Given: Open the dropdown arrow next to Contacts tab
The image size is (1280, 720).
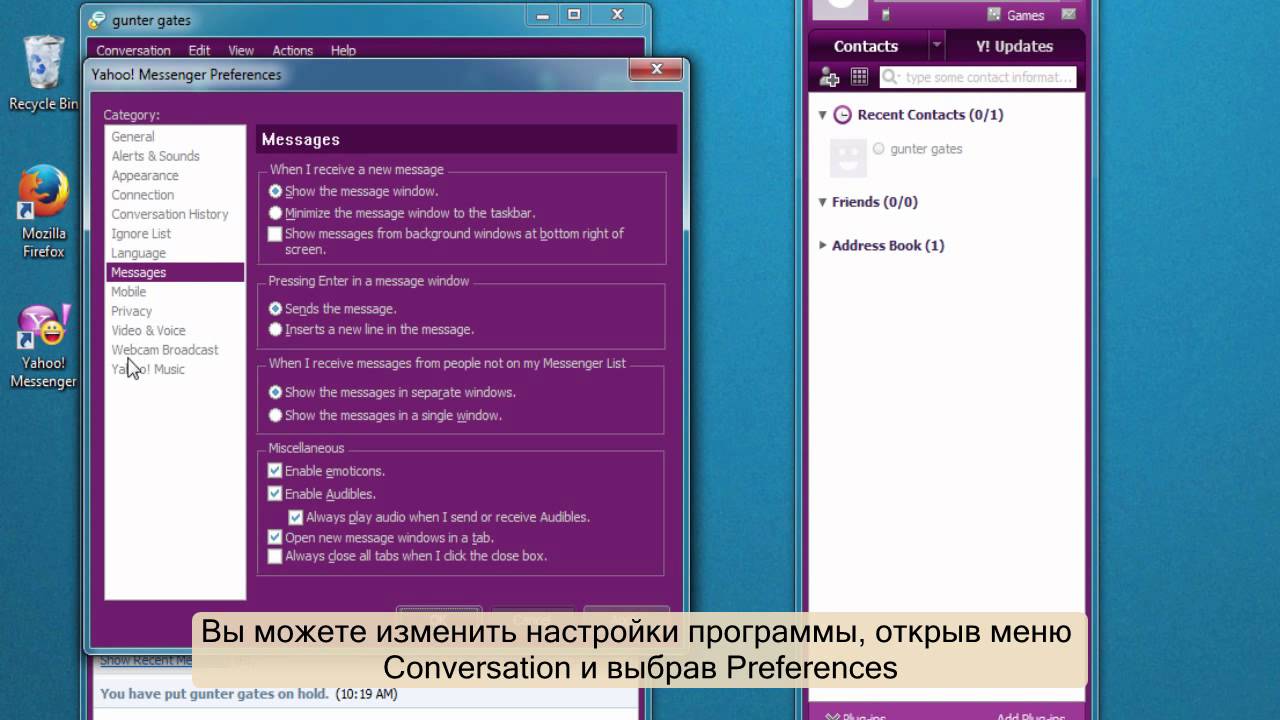Looking at the screenshot, I should pos(936,46).
